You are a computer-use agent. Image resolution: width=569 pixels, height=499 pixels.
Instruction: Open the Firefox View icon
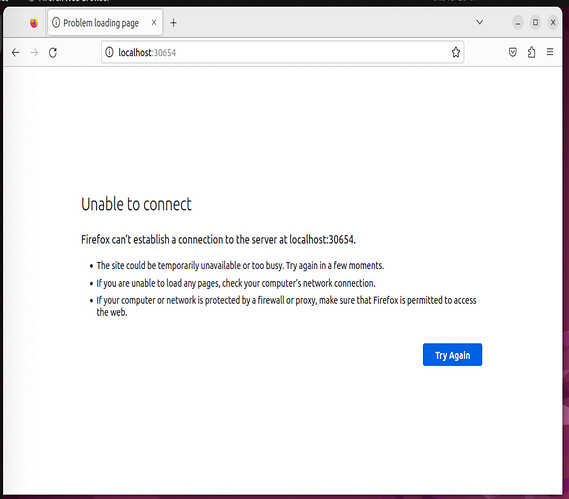(x=34, y=23)
